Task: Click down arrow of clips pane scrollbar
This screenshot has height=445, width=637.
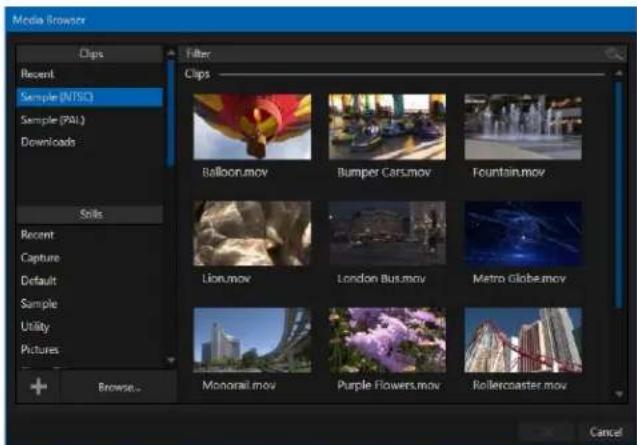Action: coord(619,394)
